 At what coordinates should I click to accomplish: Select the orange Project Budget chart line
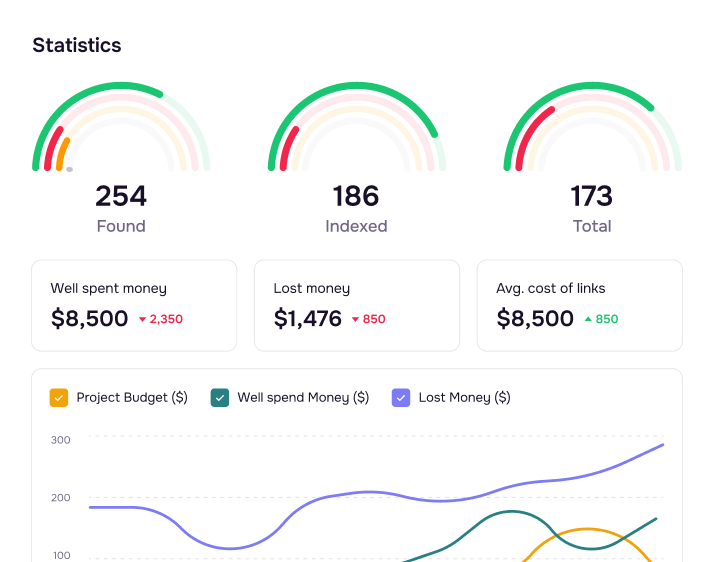[585, 529]
